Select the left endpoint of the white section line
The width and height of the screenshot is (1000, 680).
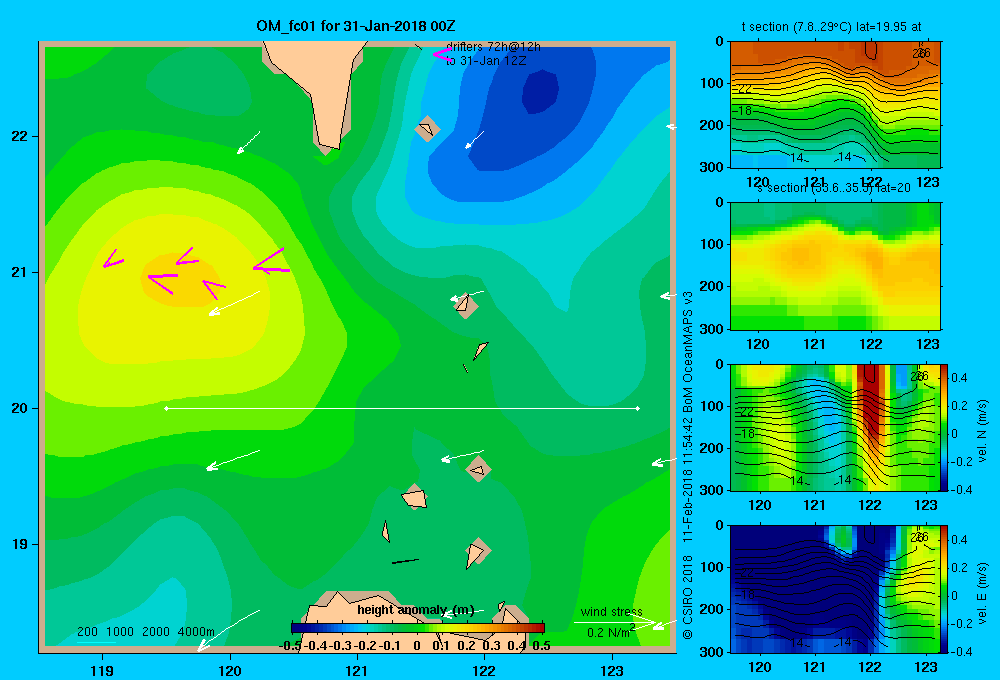(x=166, y=408)
